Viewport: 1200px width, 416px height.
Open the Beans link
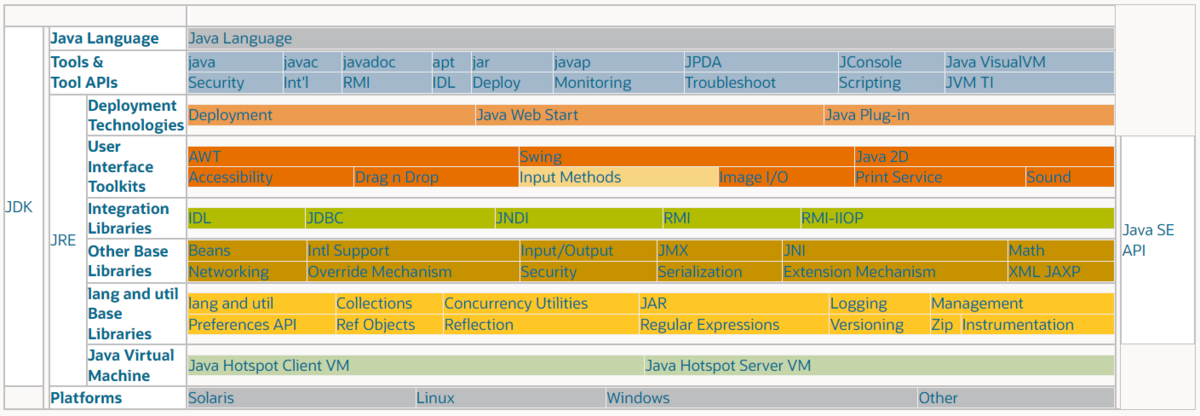[209, 250]
